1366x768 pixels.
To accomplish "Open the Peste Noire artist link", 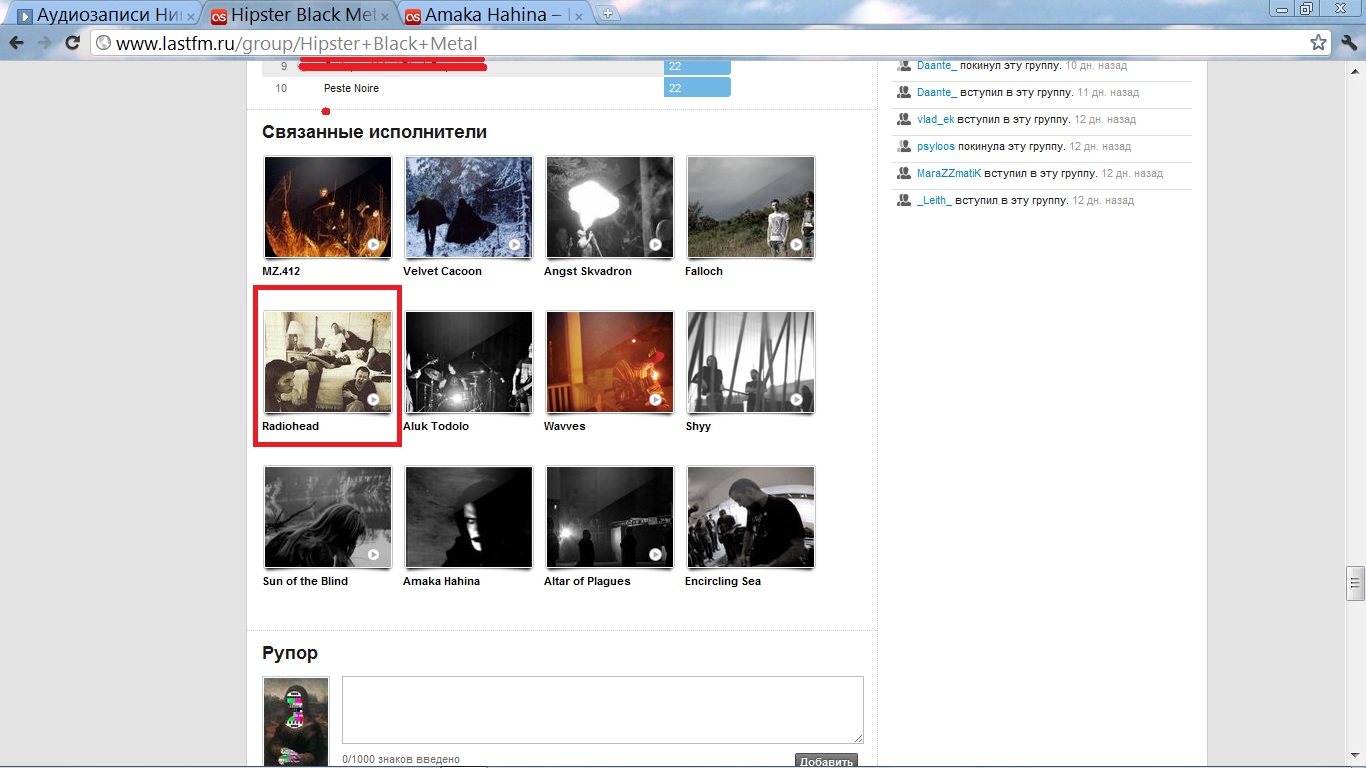I will point(351,88).
